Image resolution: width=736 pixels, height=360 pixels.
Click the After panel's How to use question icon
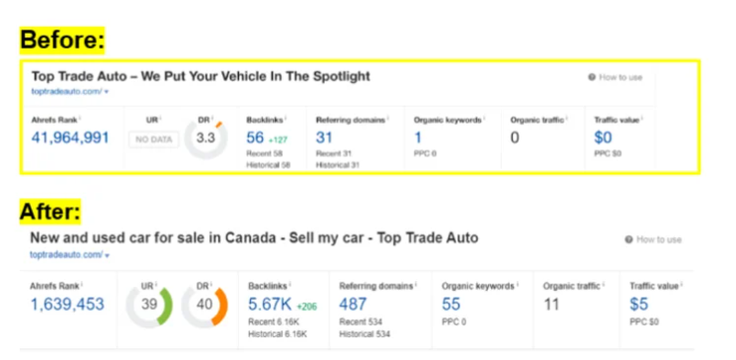(629, 240)
